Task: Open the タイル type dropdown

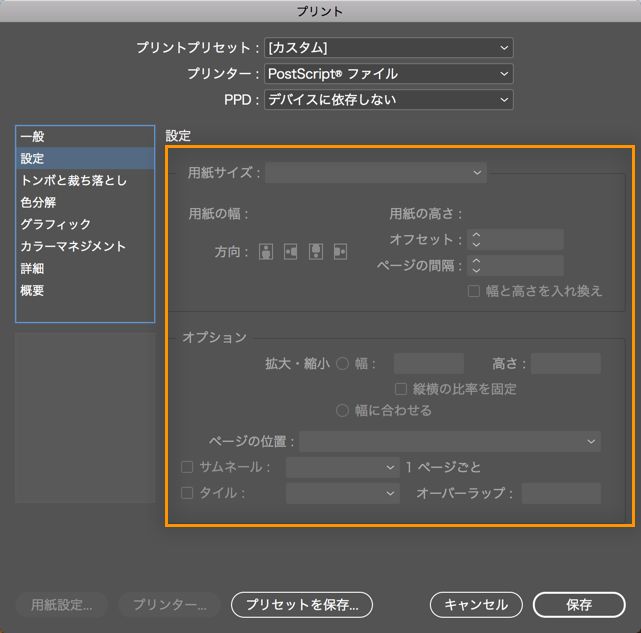Action: click(343, 493)
